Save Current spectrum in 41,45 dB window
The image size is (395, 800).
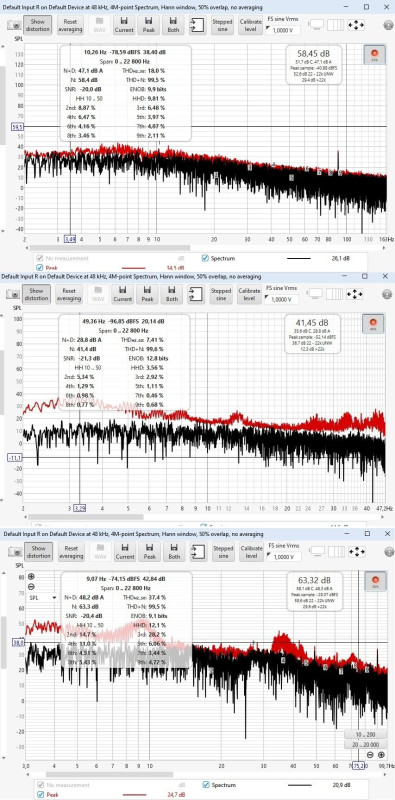[x=123, y=294]
